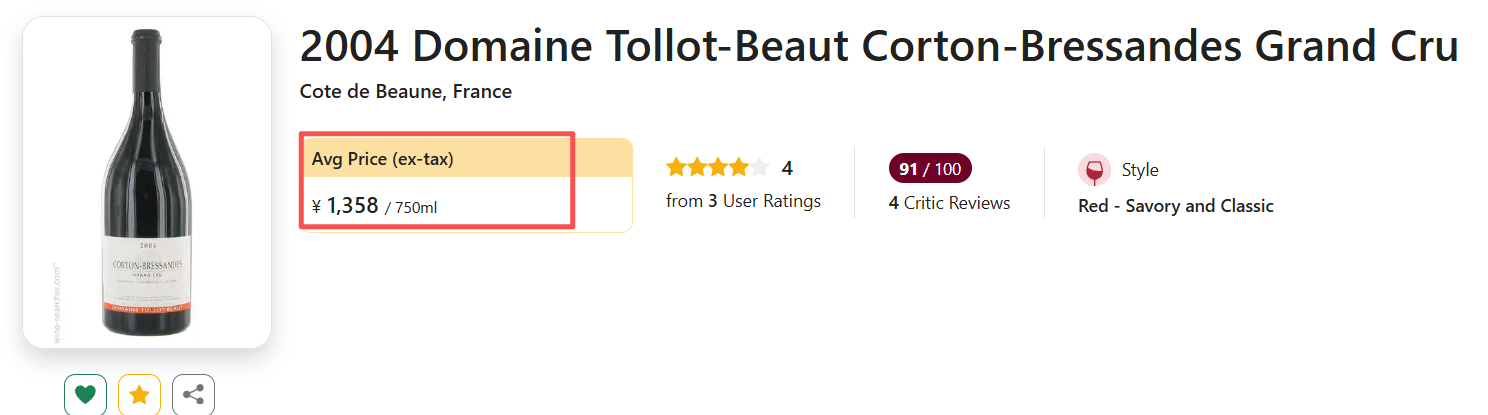1488x415 pixels.
Task: Click the 'Style' label text
Action: pyautogui.click(x=1139, y=170)
